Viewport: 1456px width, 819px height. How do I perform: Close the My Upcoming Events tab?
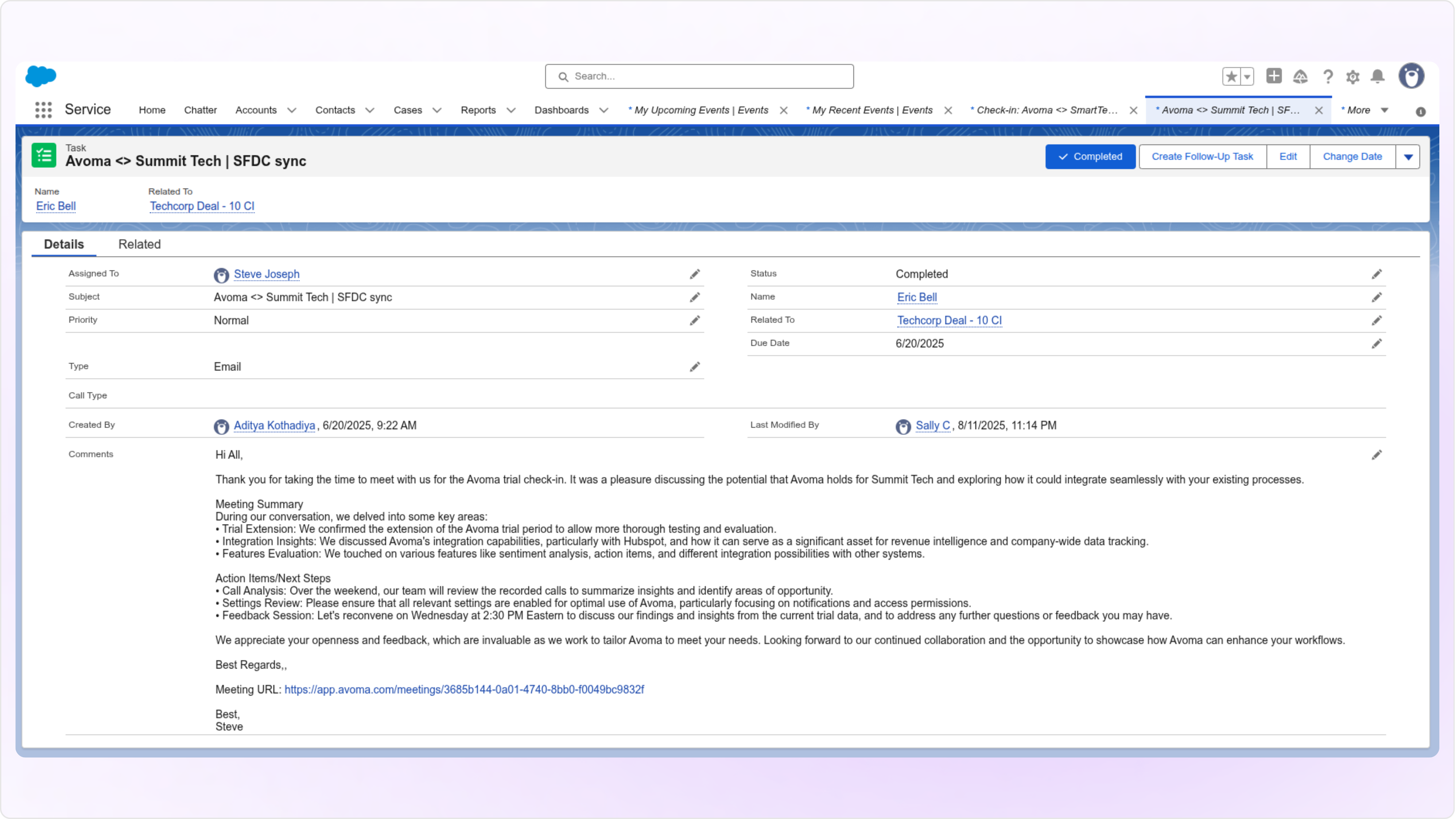tap(783, 110)
